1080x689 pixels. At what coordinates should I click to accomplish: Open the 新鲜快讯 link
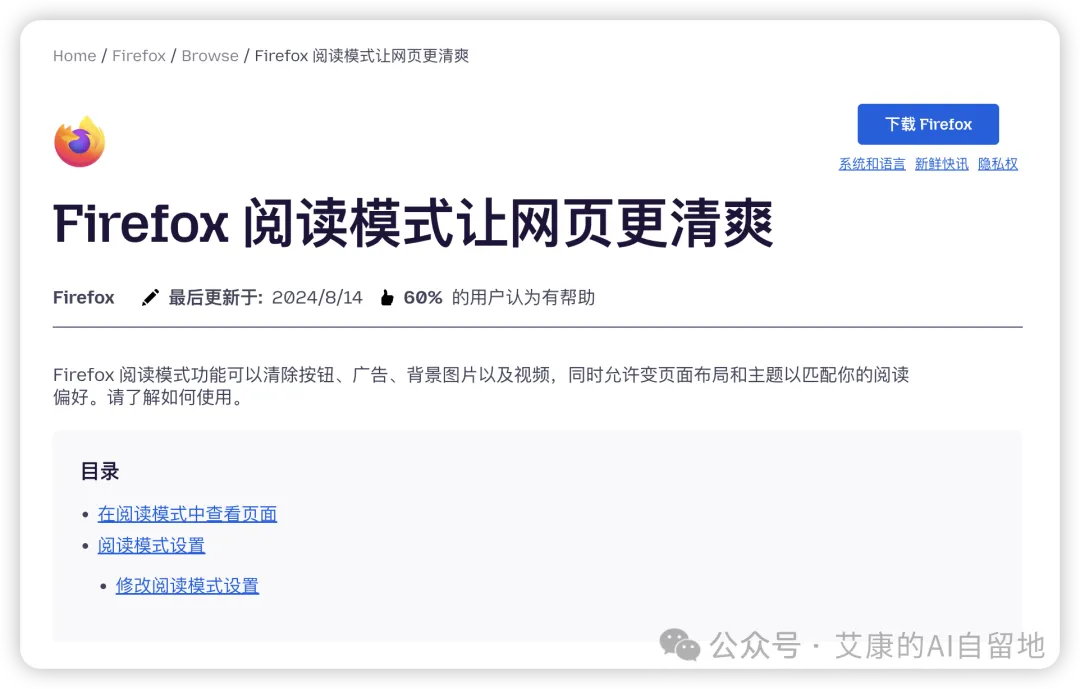(942, 164)
